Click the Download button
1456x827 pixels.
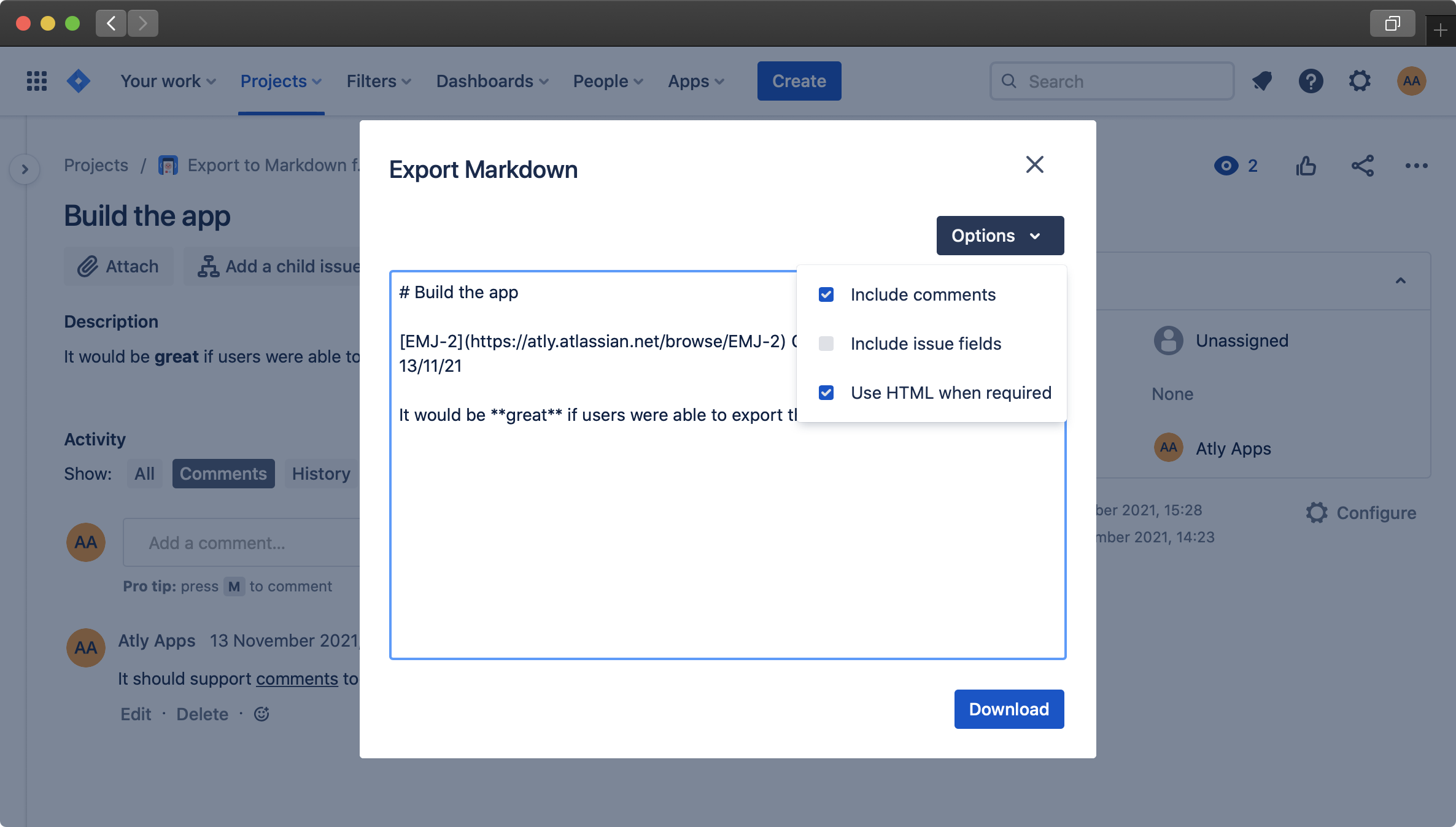click(x=1009, y=709)
